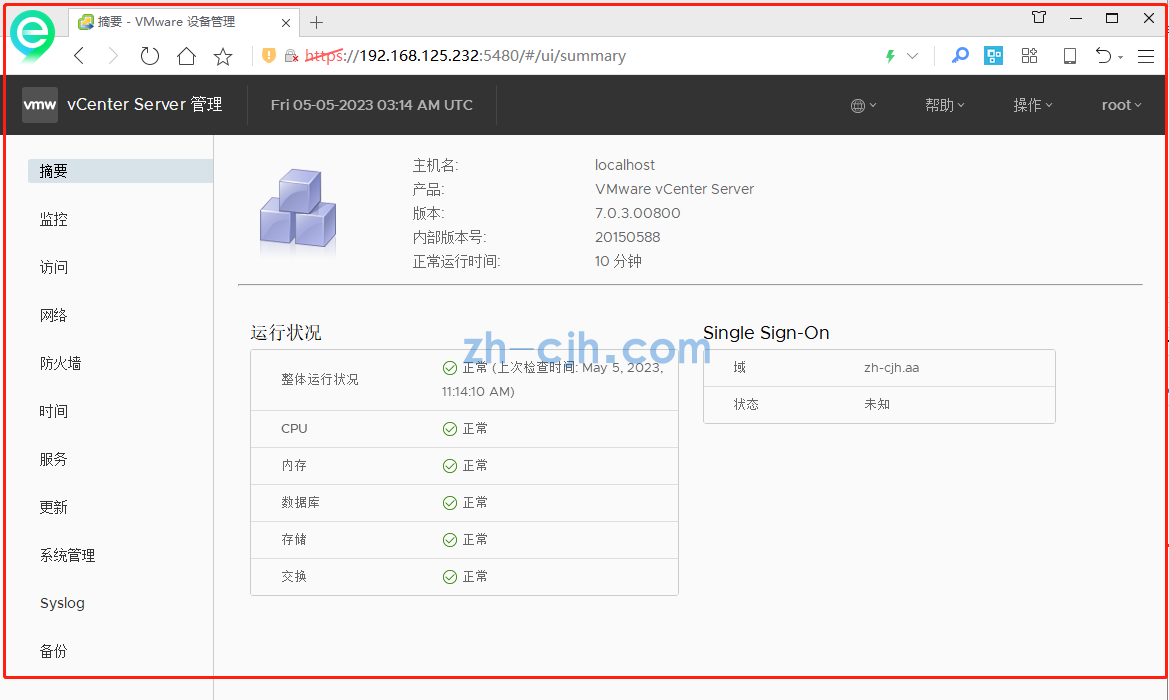The image size is (1169, 700).
Task: Click hostname value localhost
Action: [625, 165]
